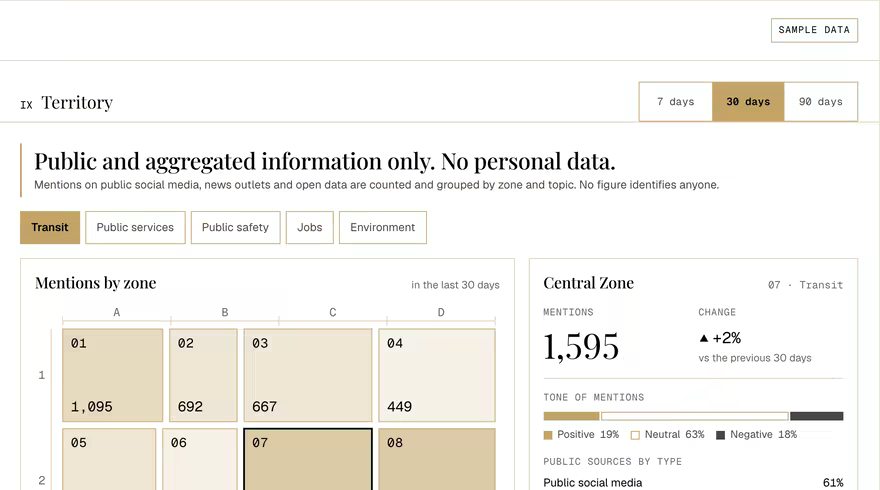Select the 7 days range
The image size is (880, 490).
click(676, 102)
